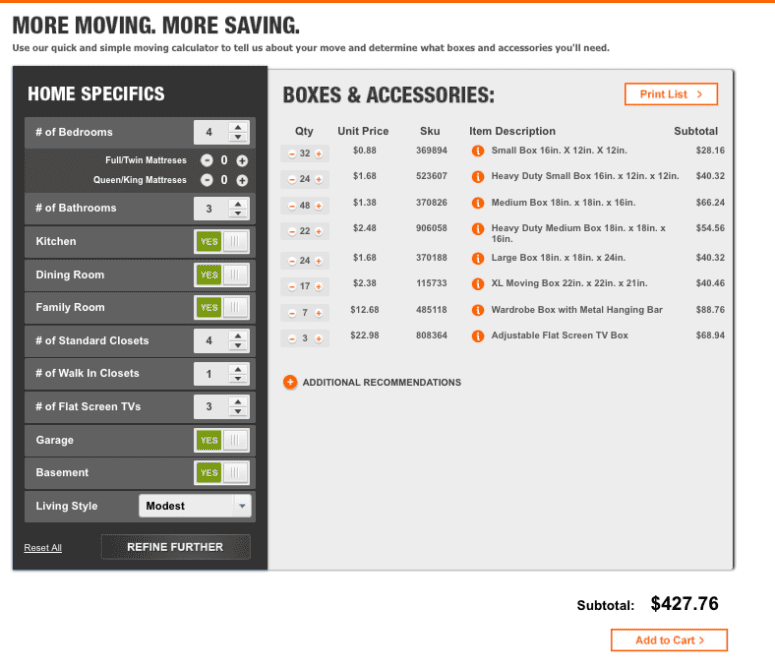This screenshot has width=775, height=670.
Task: Decrease quantity of Flat Screen TV Box
Action: point(292,338)
